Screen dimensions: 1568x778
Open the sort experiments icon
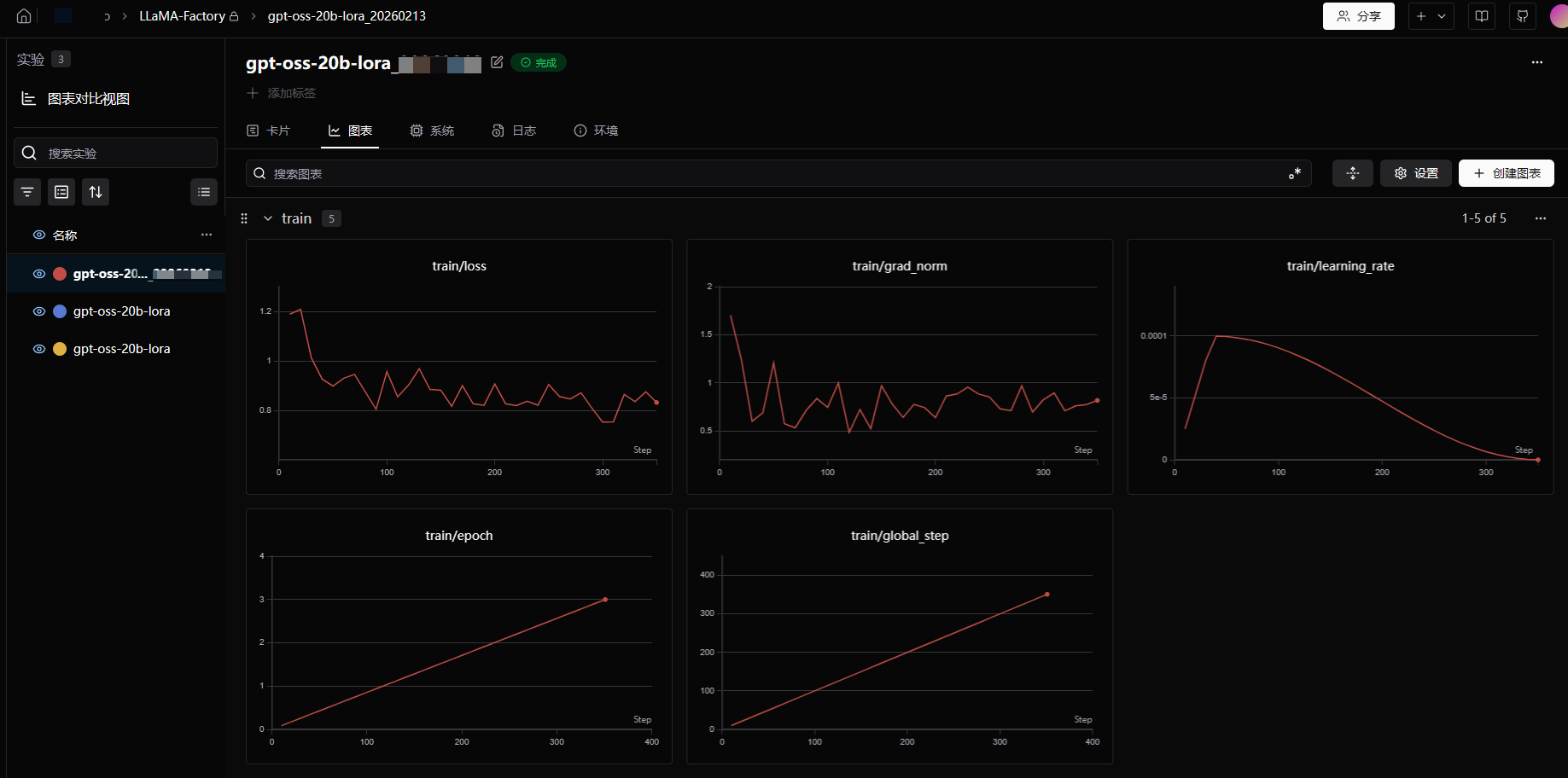(x=96, y=192)
